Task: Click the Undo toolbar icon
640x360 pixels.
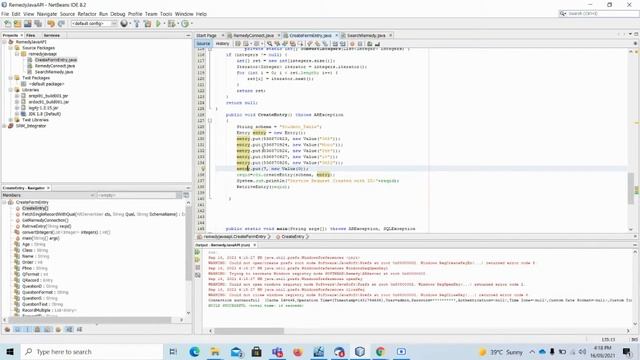Action: 51,24
